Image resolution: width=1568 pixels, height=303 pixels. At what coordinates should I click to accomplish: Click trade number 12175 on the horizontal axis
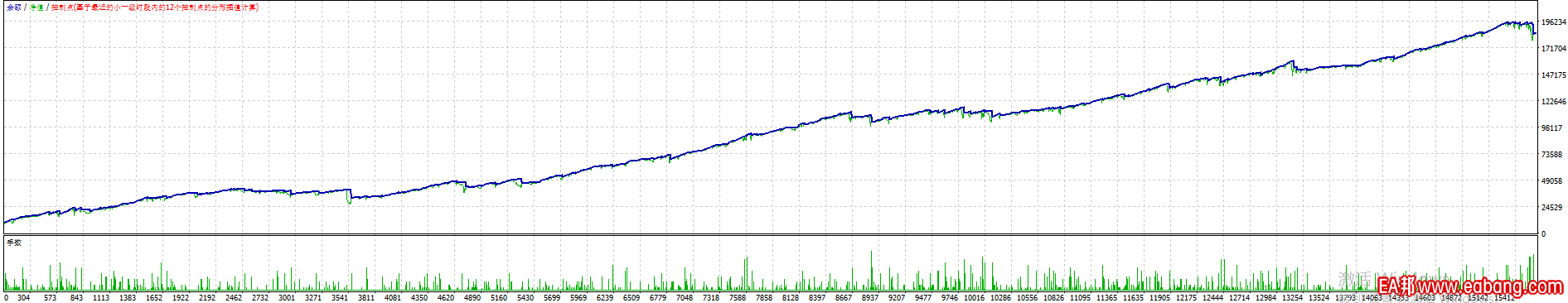coord(1187,297)
